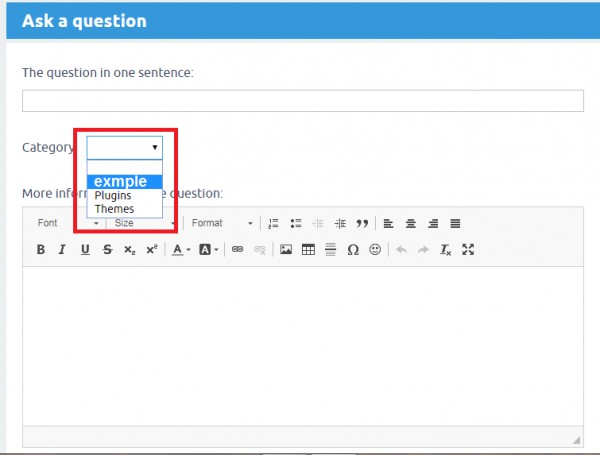Viewport: 600px width, 455px height.
Task: Select the Plugins category option
Action: (113, 196)
